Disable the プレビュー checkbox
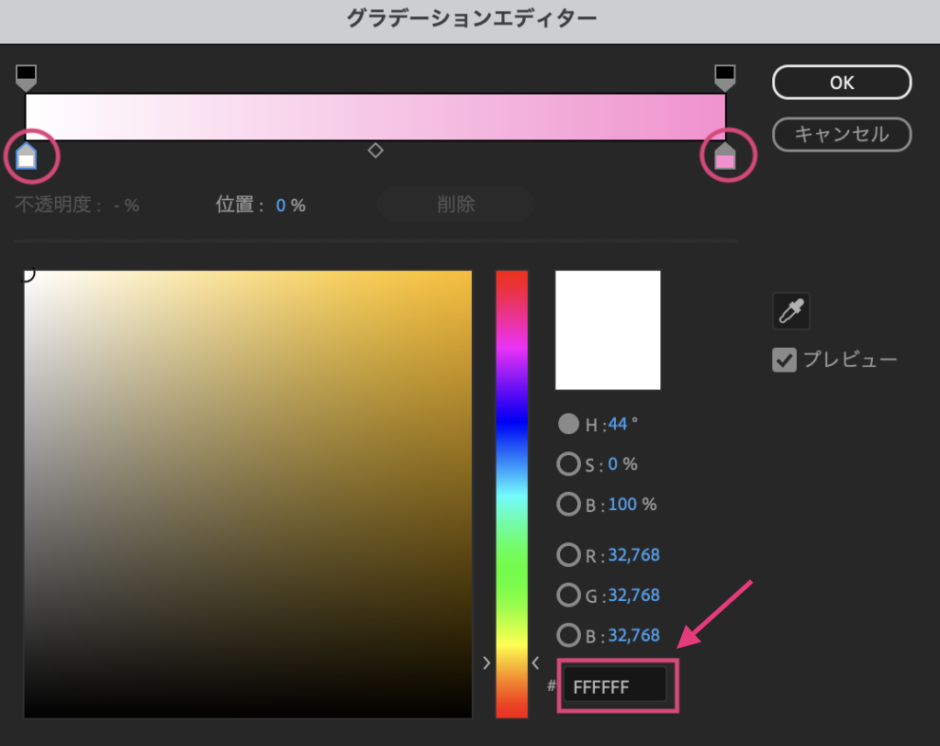 coord(784,361)
